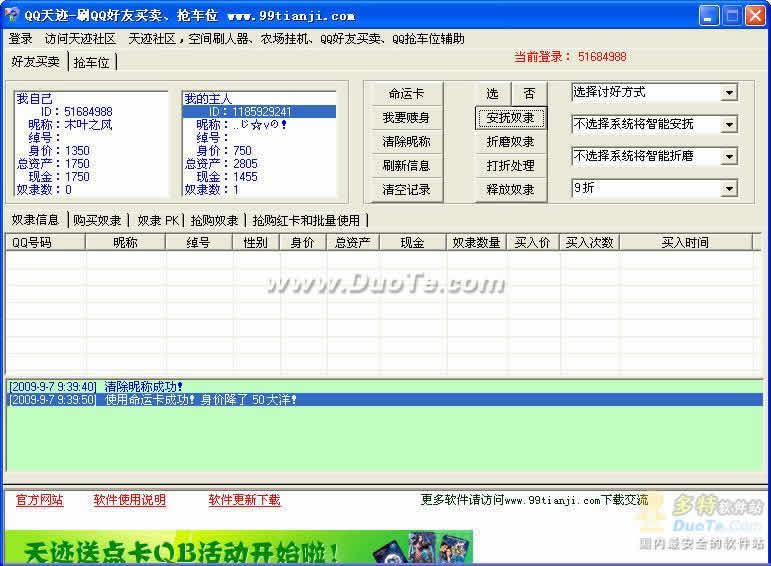Switch to the 奴隶信息 tab
Screen dimensions: 771x566
coord(35,220)
